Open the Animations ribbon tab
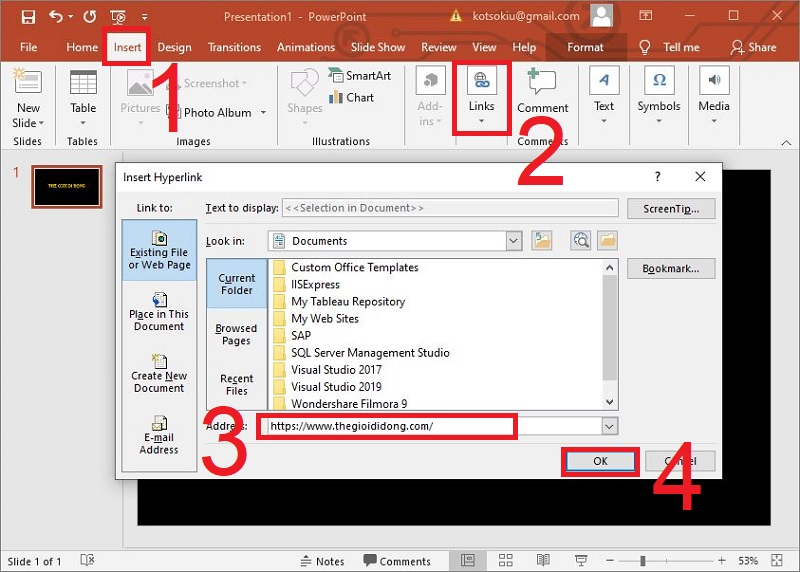This screenshot has width=800, height=572. (x=306, y=47)
